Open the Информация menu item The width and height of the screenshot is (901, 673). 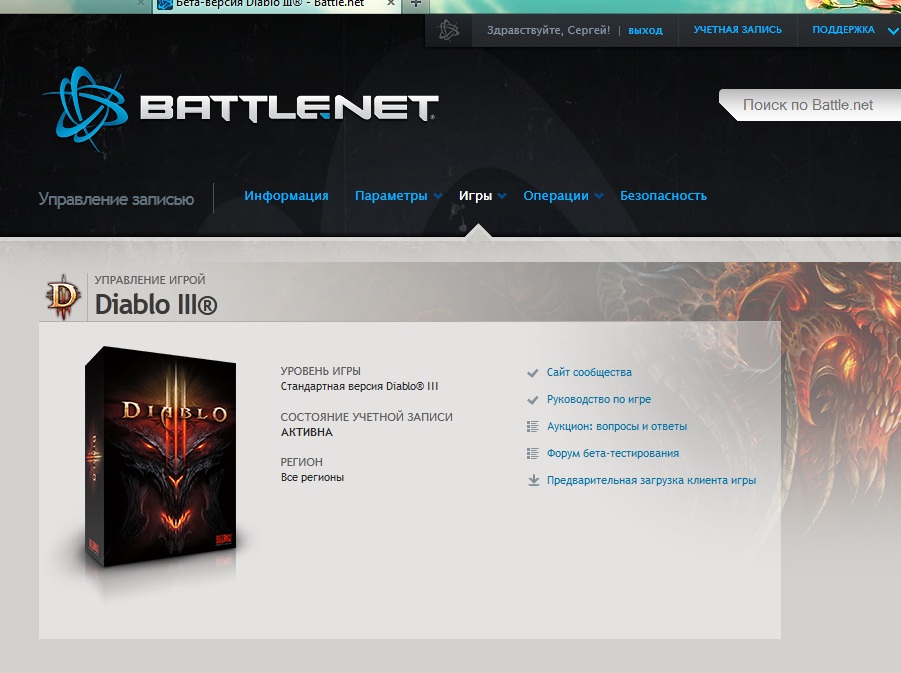tap(286, 195)
